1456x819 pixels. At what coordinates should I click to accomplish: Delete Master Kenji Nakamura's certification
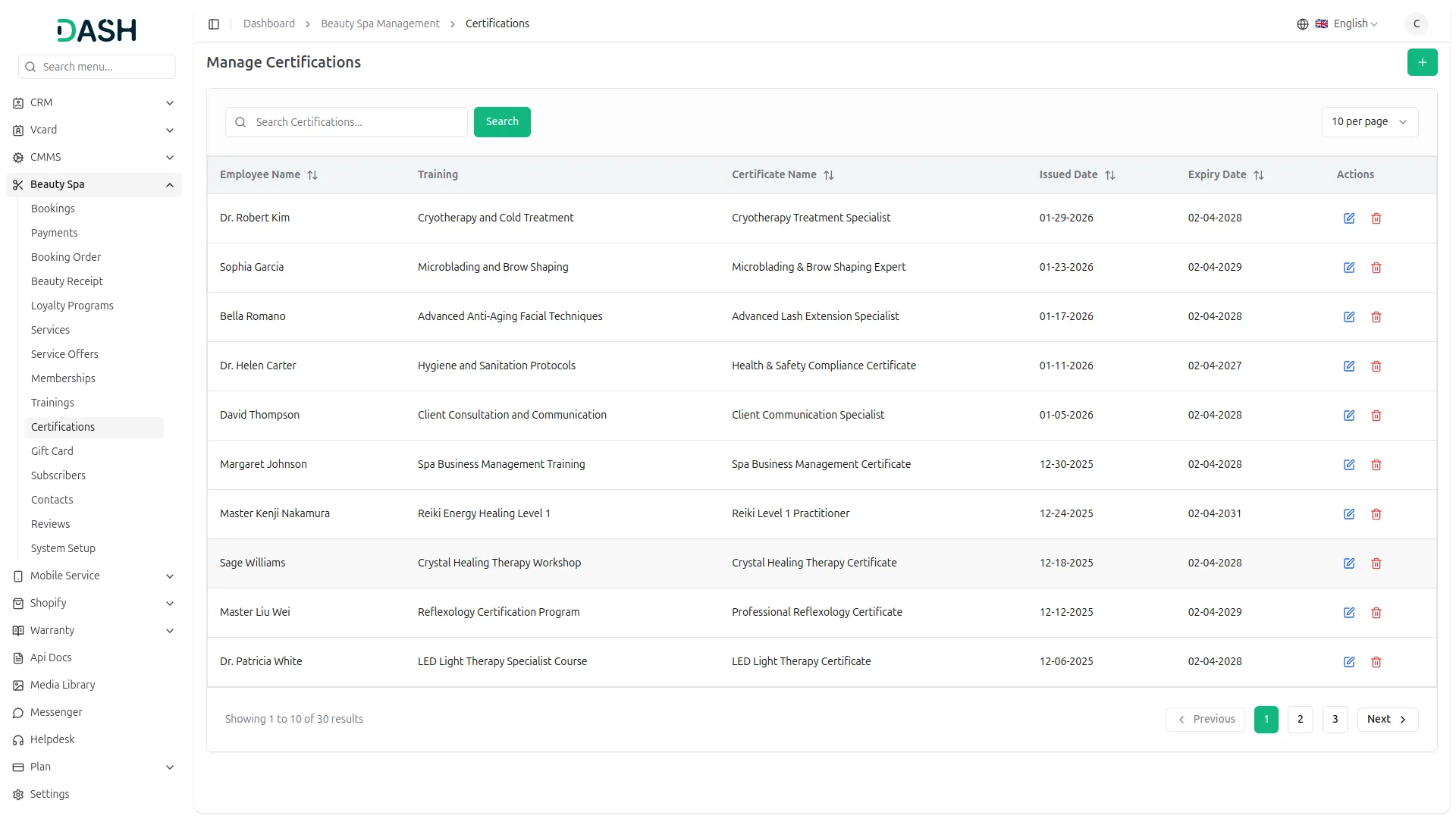[1376, 514]
